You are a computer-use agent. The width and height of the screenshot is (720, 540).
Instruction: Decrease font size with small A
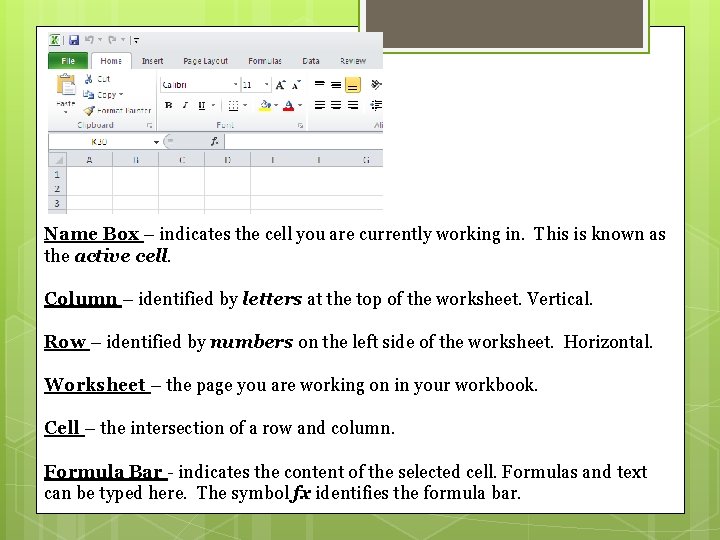297,85
